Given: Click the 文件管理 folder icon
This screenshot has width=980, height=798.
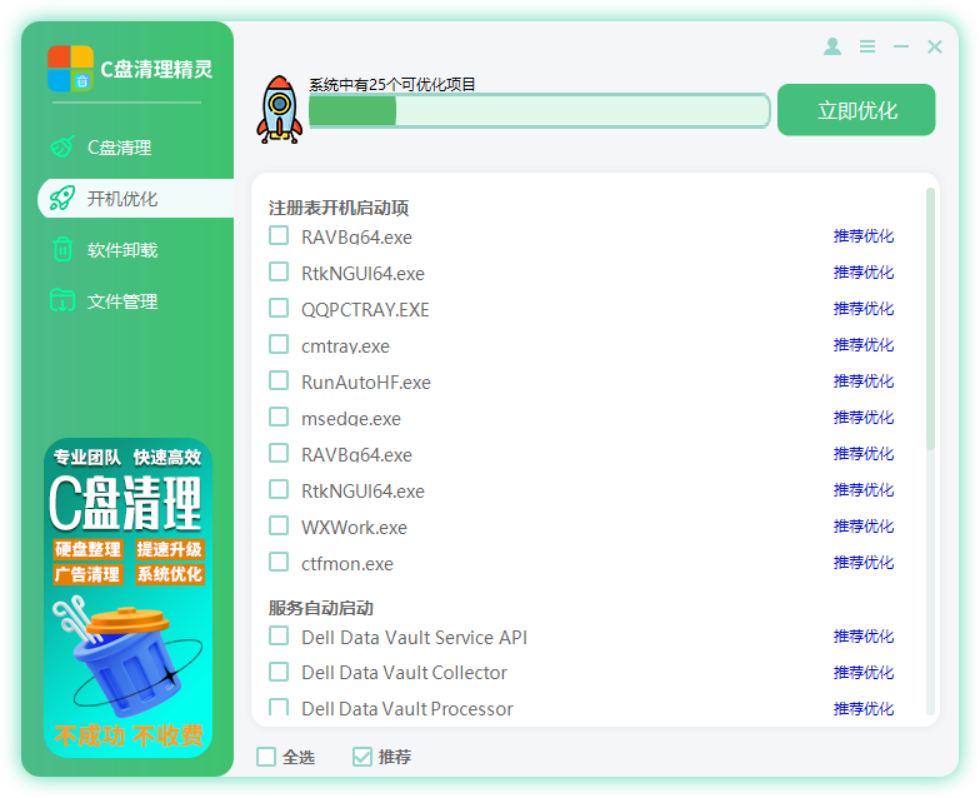Looking at the screenshot, I should tap(62, 301).
